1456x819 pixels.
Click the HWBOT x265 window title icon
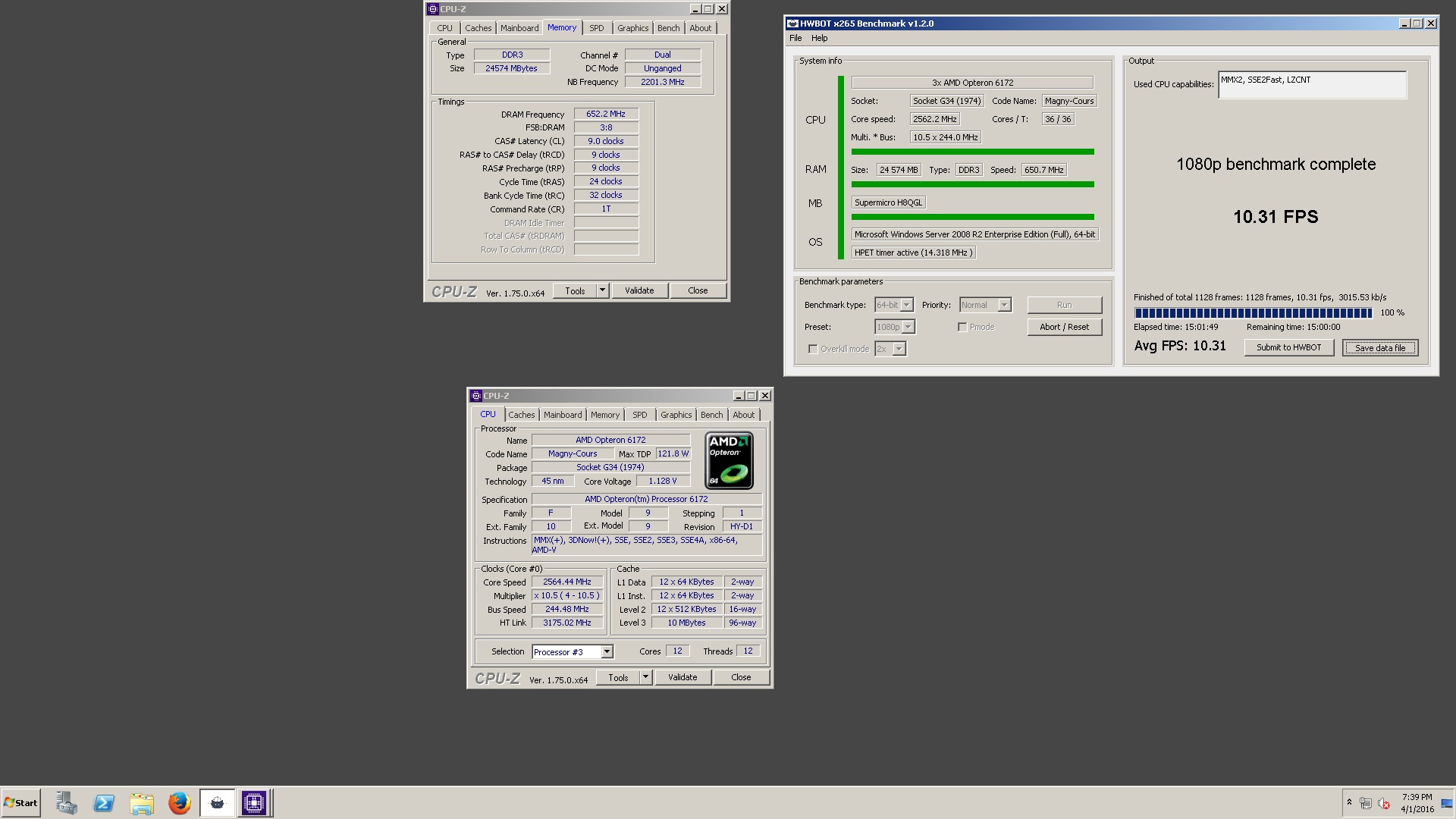pyautogui.click(x=792, y=24)
